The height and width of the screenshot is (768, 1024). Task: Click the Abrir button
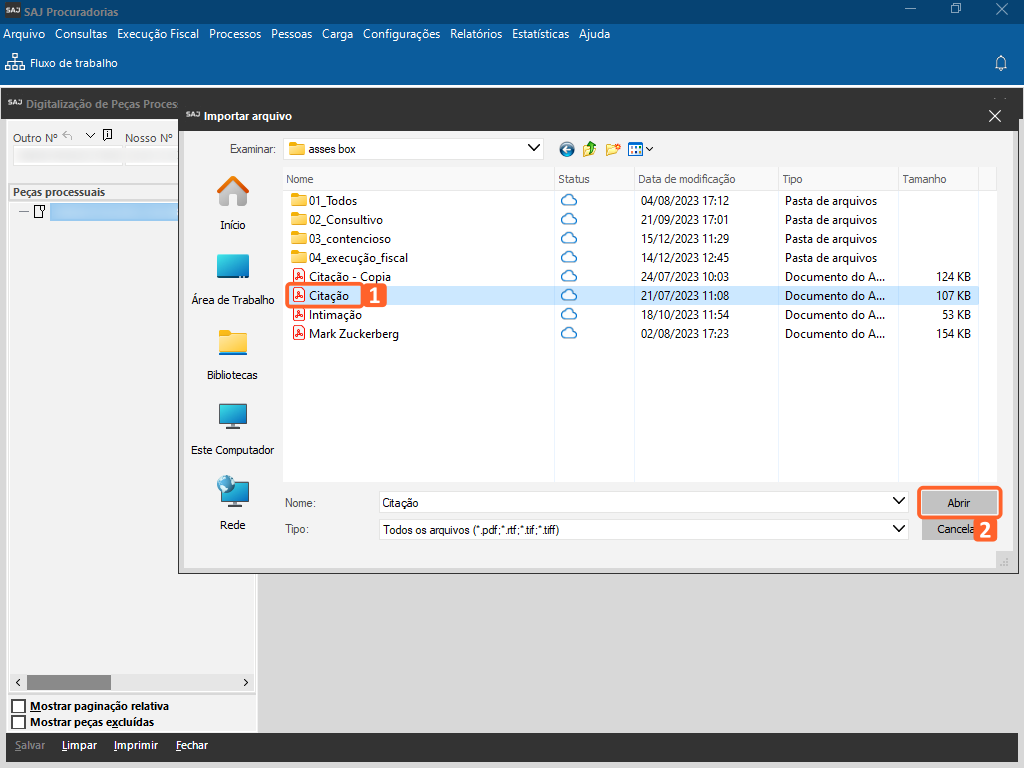pyautogui.click(x=958, y=502)
